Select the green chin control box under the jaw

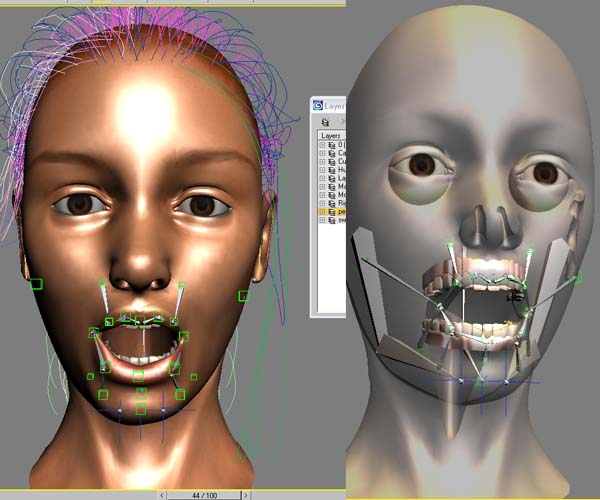(x=141, y=409)
